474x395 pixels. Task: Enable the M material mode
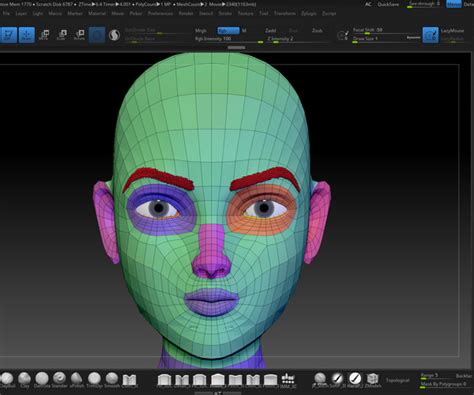[x=244, y=31]
